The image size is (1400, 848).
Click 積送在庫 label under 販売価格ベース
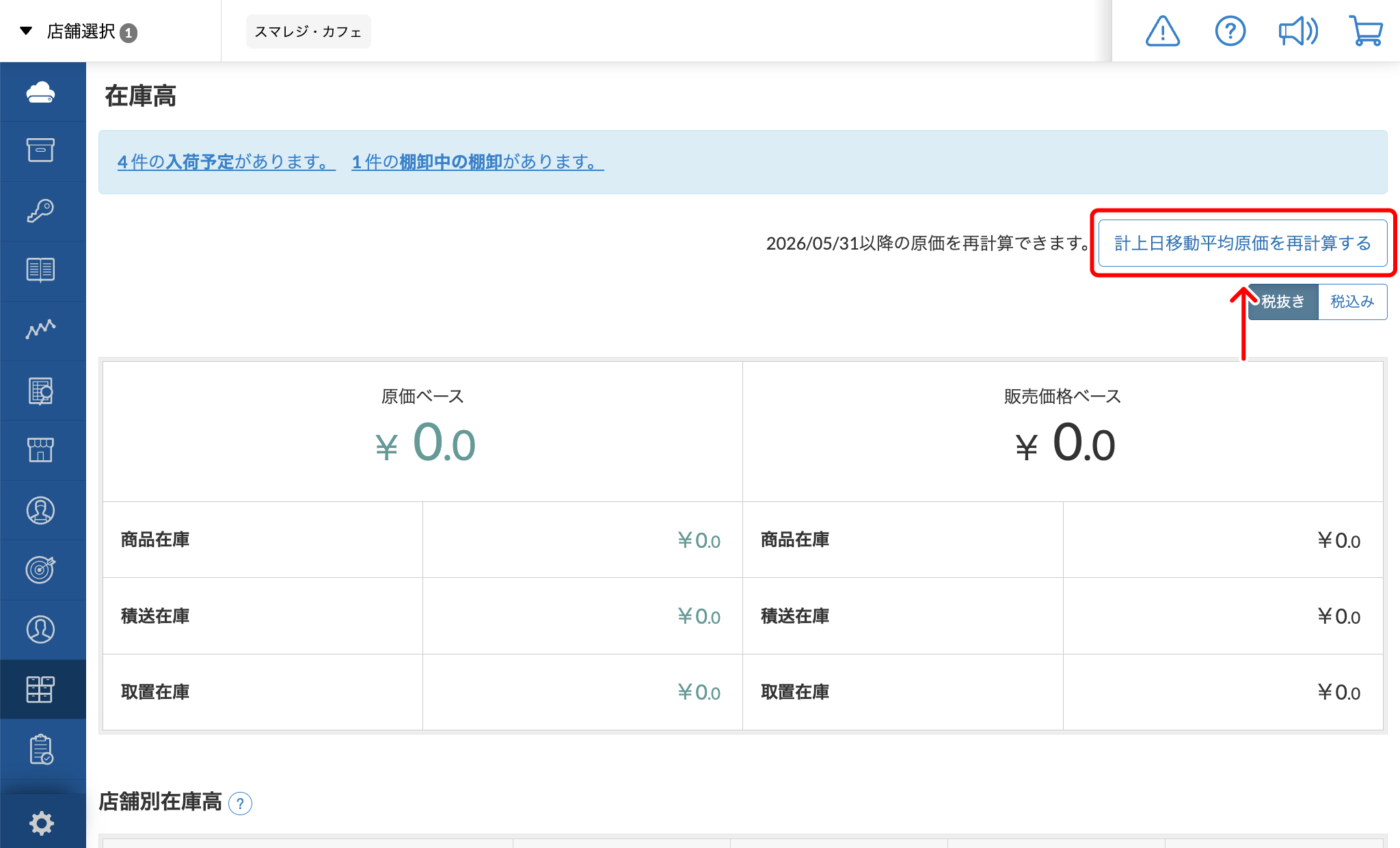point(795,616)
